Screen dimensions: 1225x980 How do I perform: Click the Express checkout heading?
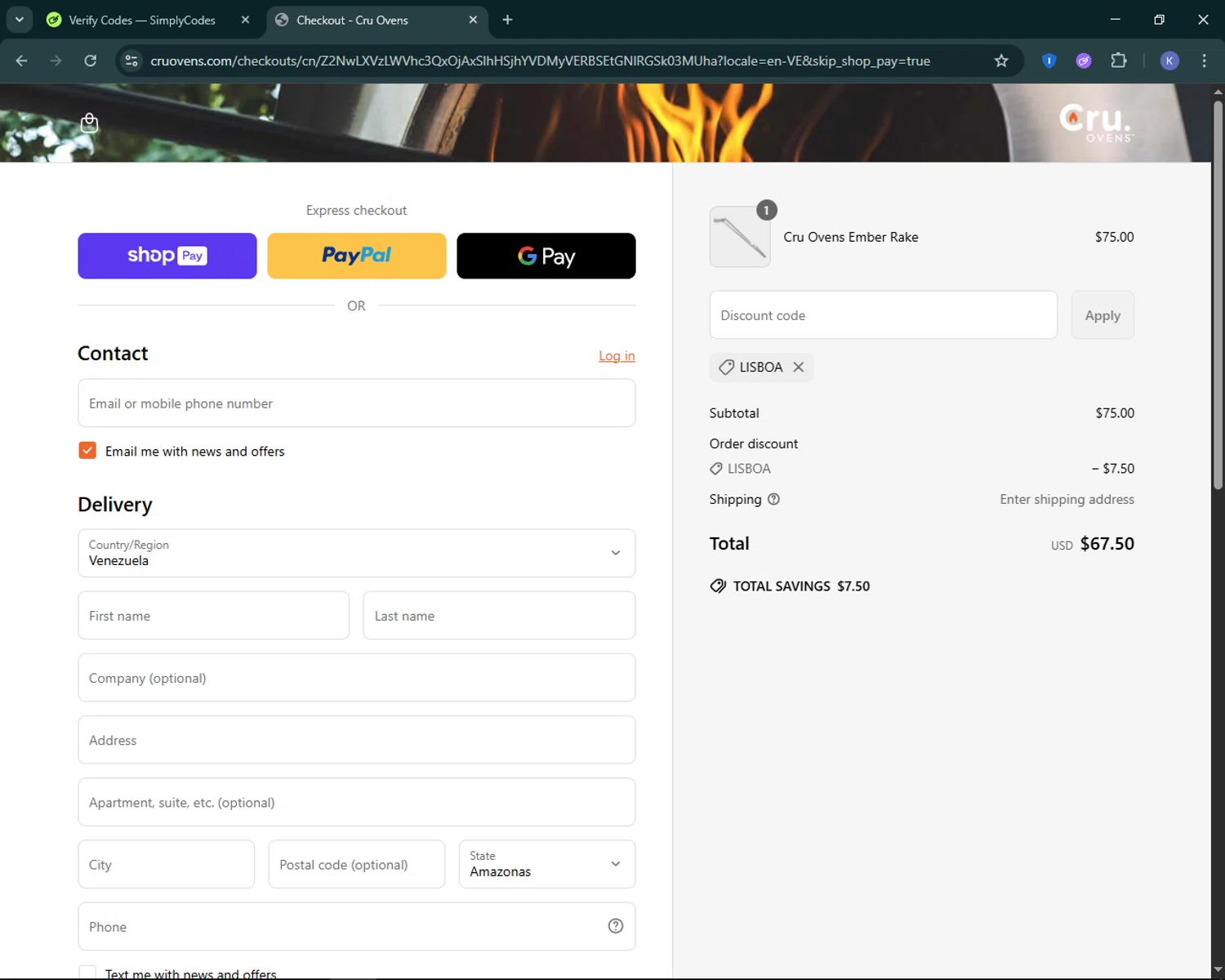[x=356, y=211]
